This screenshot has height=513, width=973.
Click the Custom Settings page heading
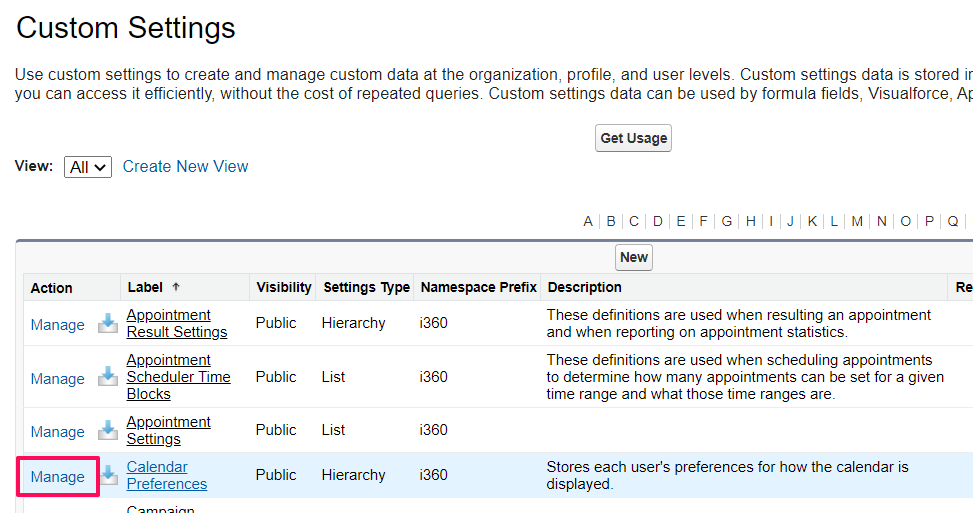[126, 28]
